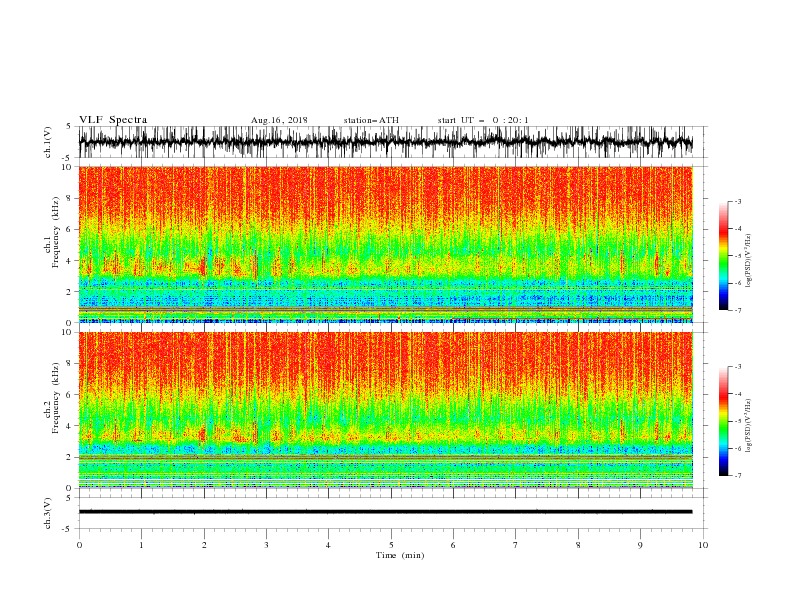Click the time axis tick '0'
The height and width of the screenshot is (612, 792).
pyautogui.click(x=79, y=545)
